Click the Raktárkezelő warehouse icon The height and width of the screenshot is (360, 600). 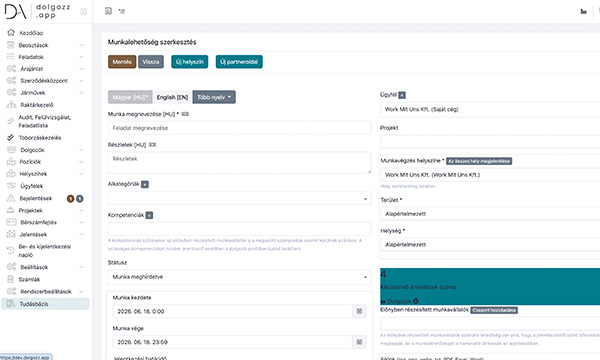point(11,105)
